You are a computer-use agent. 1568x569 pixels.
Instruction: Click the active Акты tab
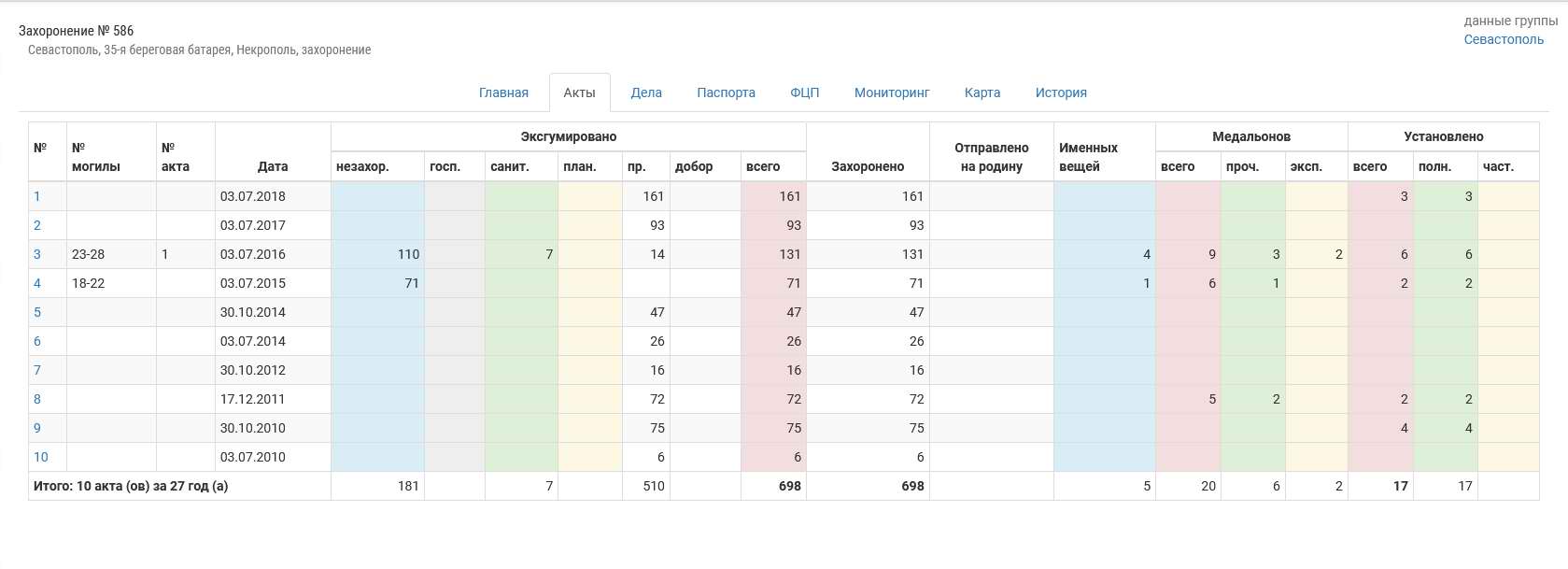tap(579, 92)
